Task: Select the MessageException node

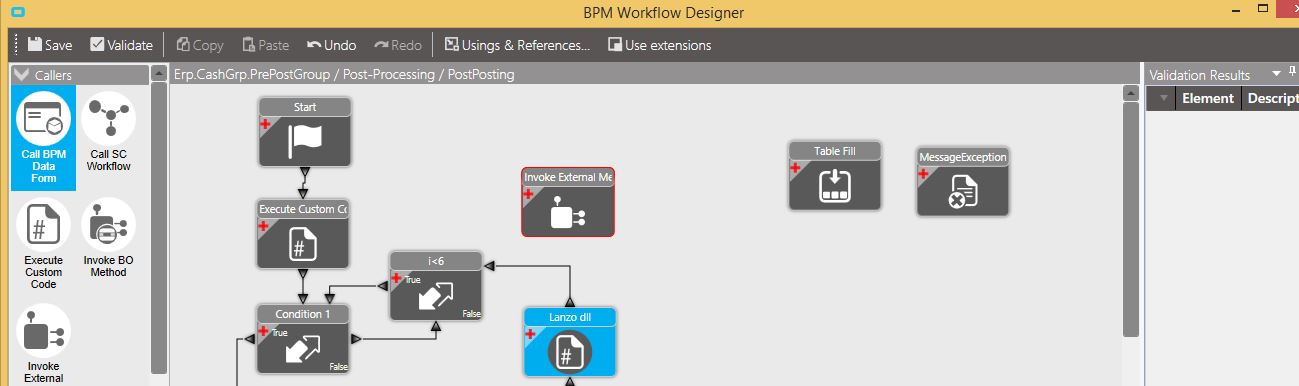Action: point(962,182)
